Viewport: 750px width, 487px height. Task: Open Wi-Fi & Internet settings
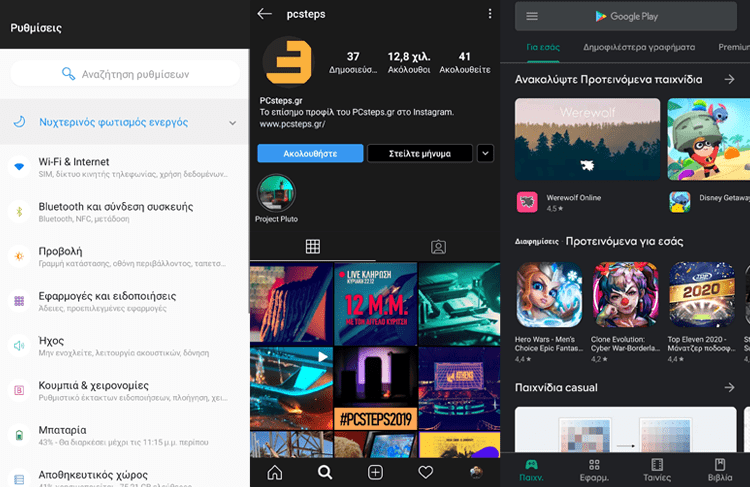point(124,167)
